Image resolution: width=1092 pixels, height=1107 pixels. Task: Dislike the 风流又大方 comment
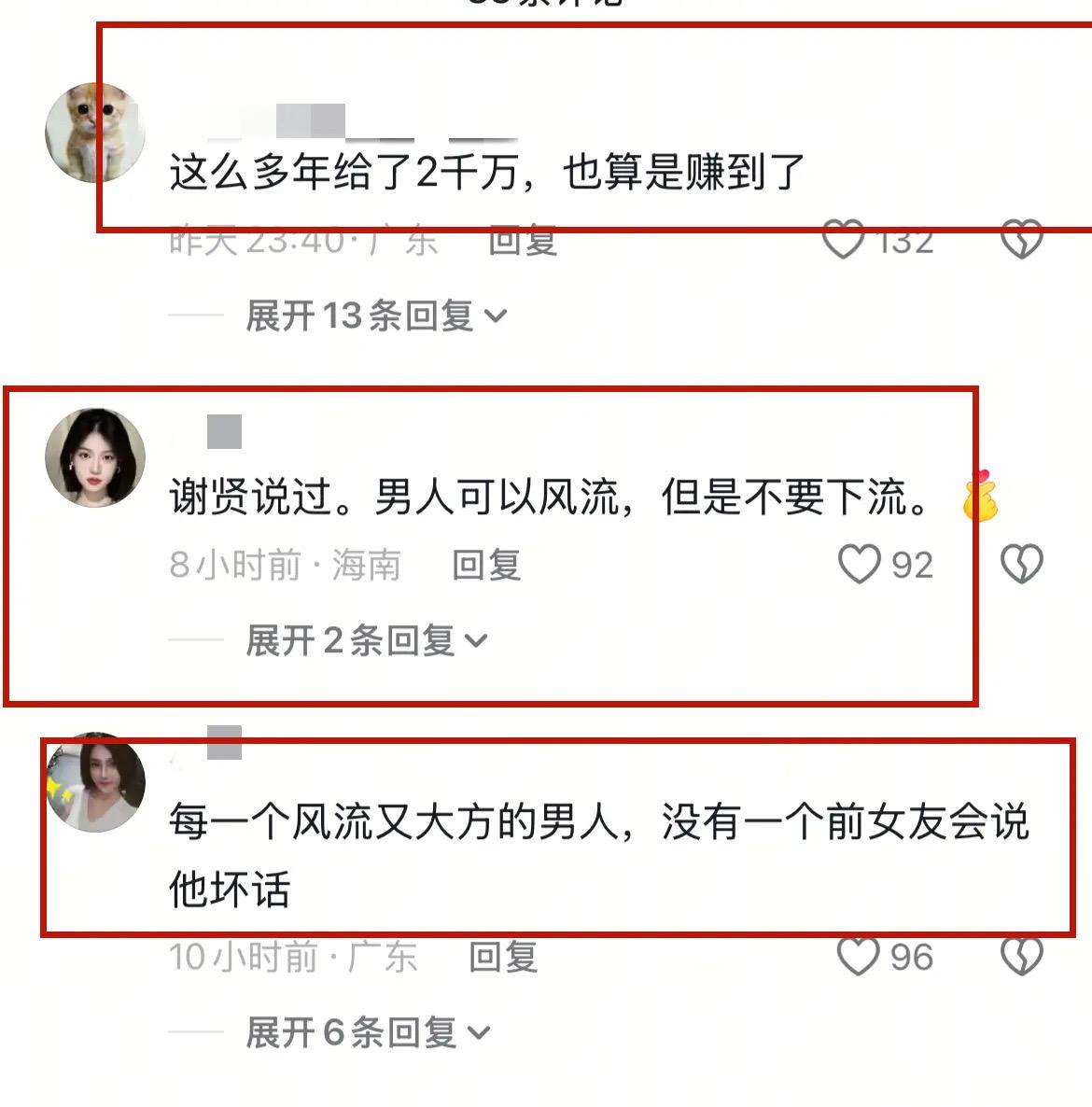click(1021, 956)
